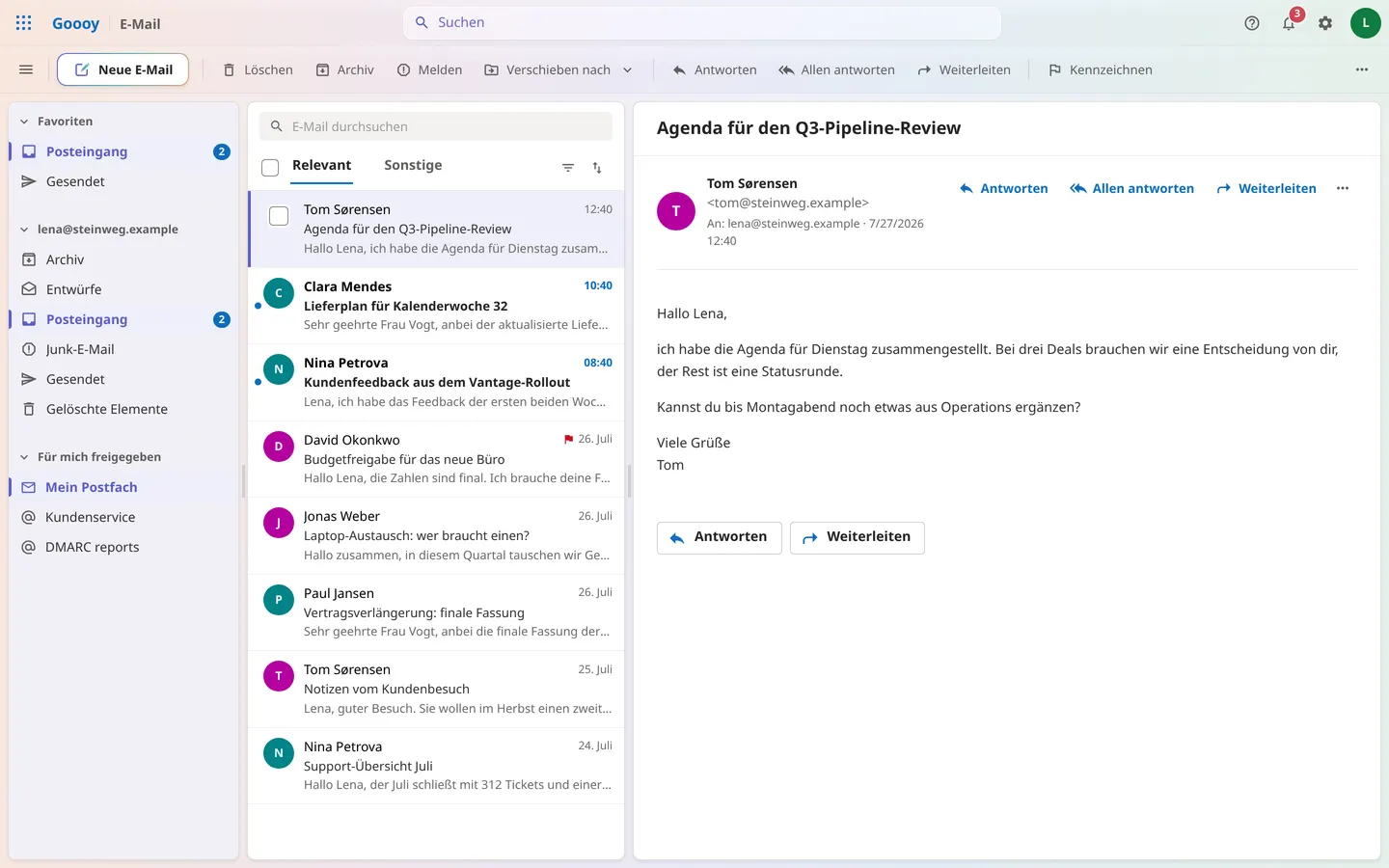Image resolution: width=1389 pixels, height=868 pixels.
Task: Open Posteingang under Favoriten
Action: pyautogui.click(x=123, y=151)
